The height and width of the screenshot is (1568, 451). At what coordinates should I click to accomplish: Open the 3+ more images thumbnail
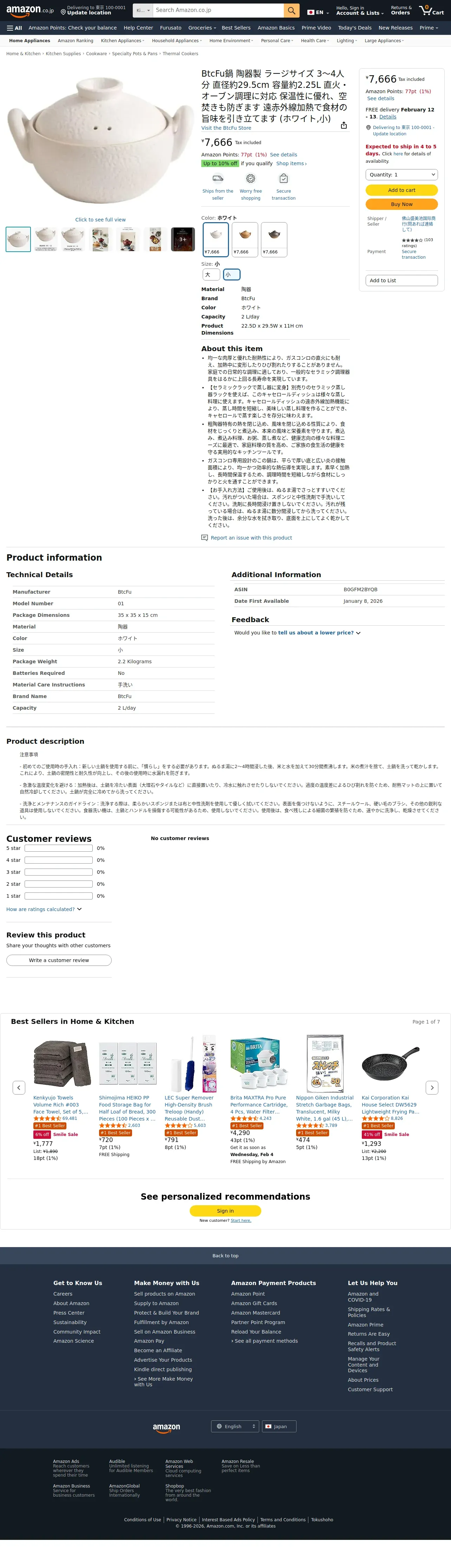[x=183, y=240]
